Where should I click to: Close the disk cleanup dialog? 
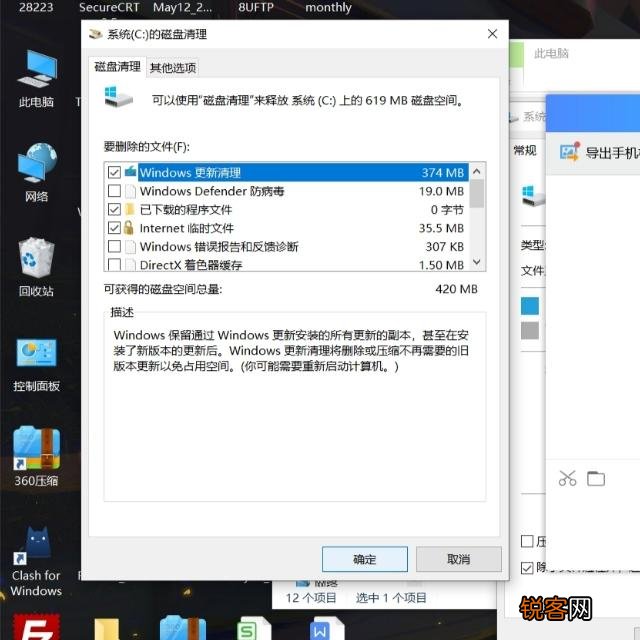click(x=492, y=34)
